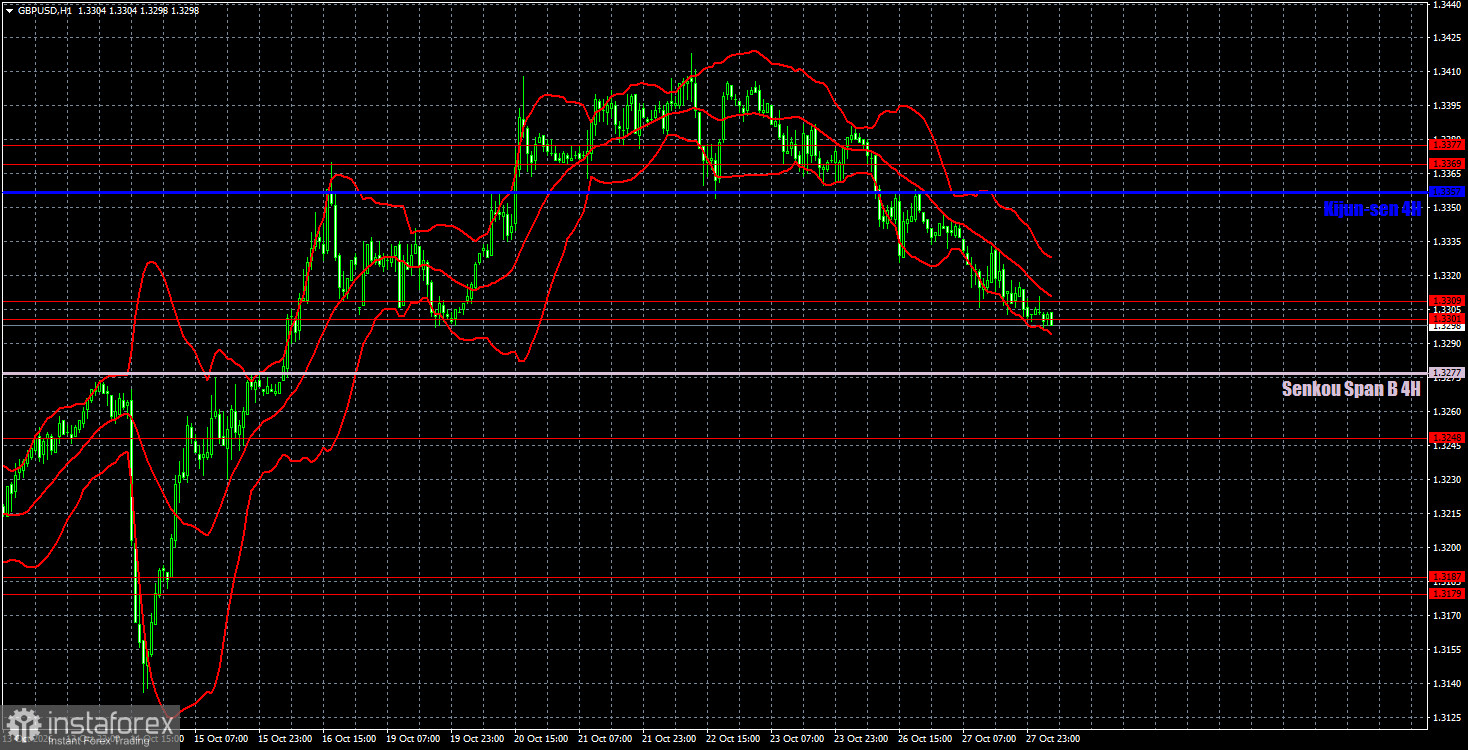Click the 16 Oct 15:00 time axis label

pyautogui.click(x=349, y=739)
